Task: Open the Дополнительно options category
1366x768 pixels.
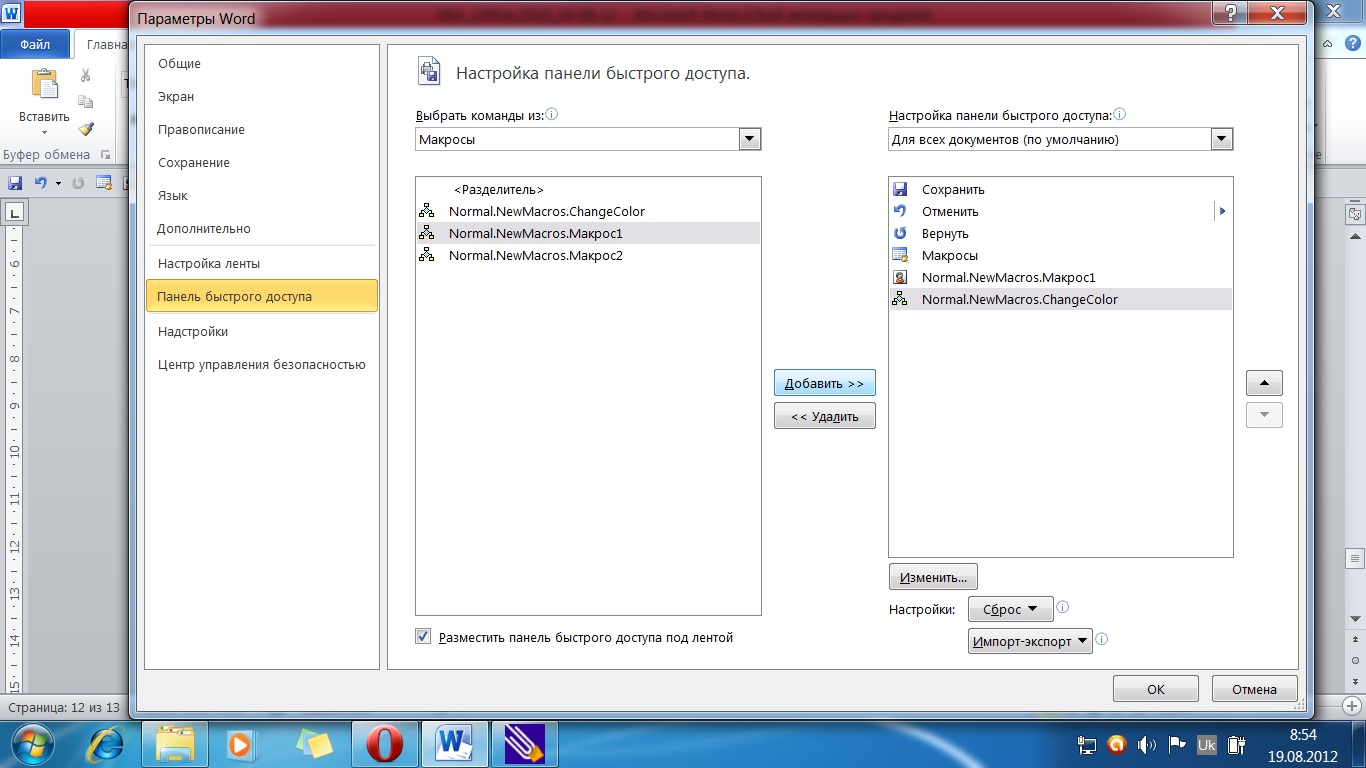Action: 261,229
